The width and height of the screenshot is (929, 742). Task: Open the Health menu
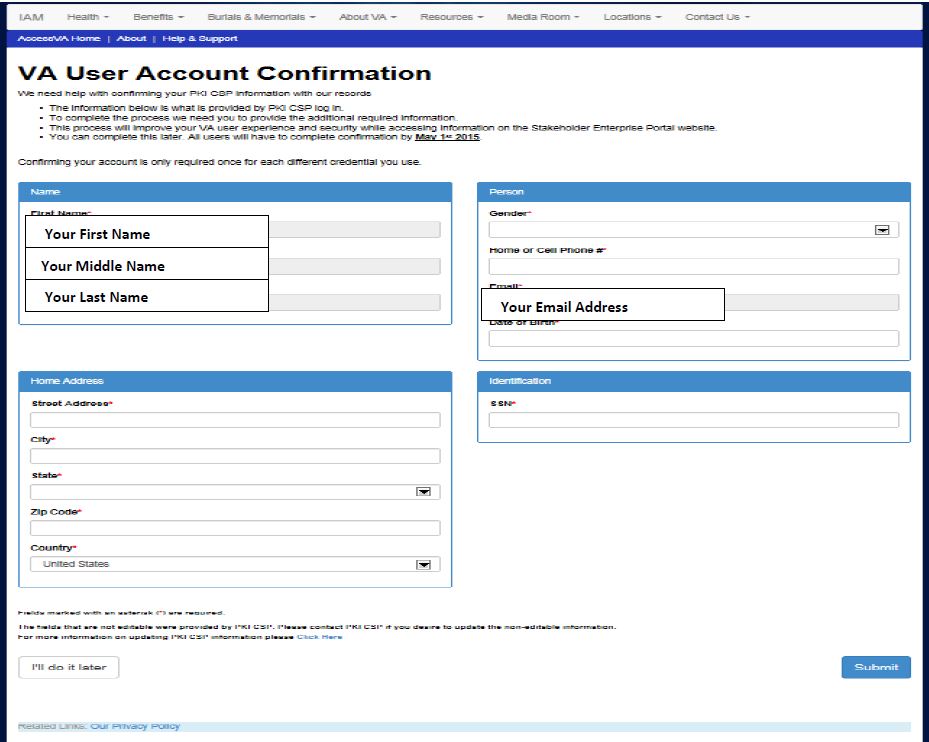click(x=88, y=17)
